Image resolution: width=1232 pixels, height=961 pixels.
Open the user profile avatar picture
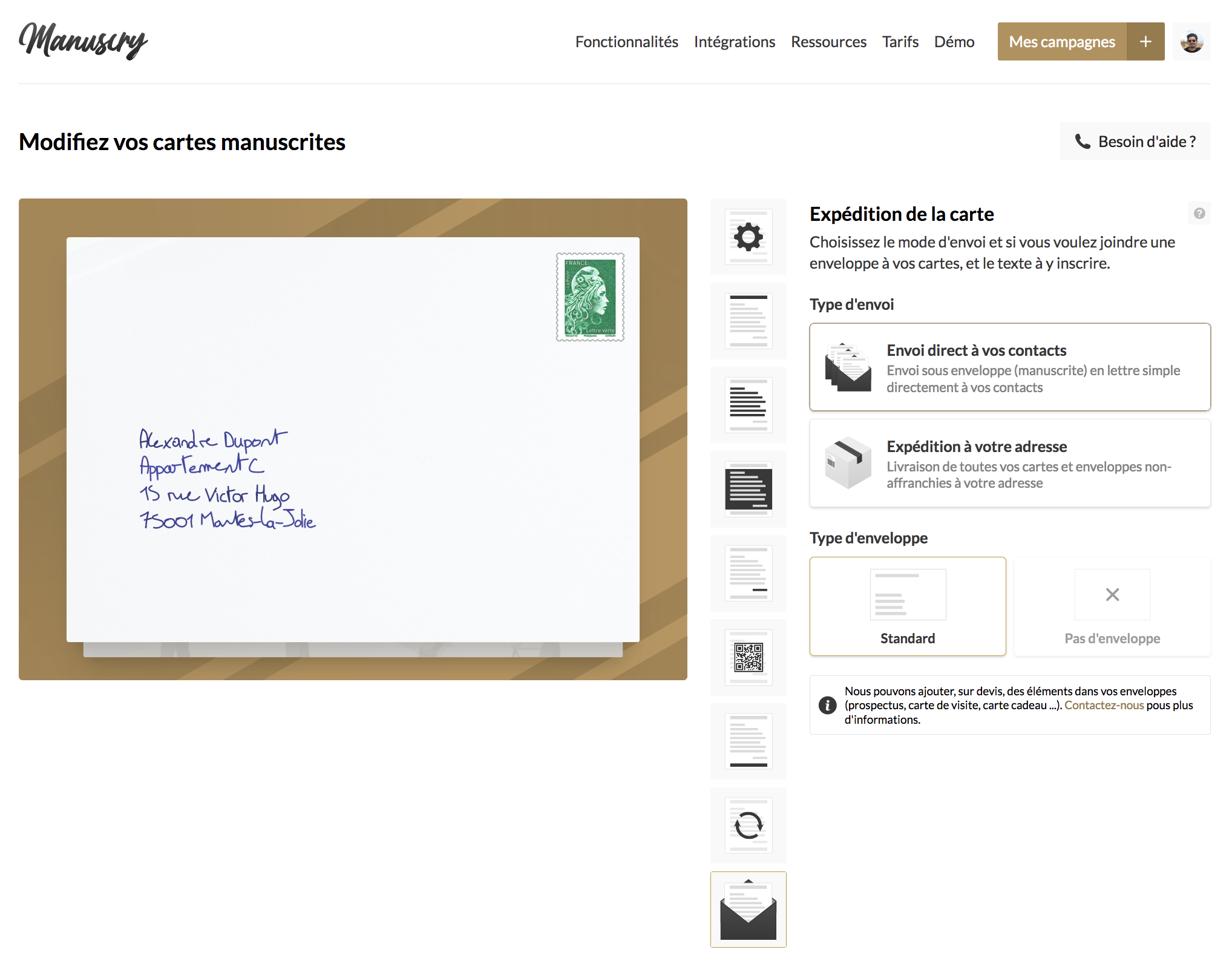click(1191, 41)
